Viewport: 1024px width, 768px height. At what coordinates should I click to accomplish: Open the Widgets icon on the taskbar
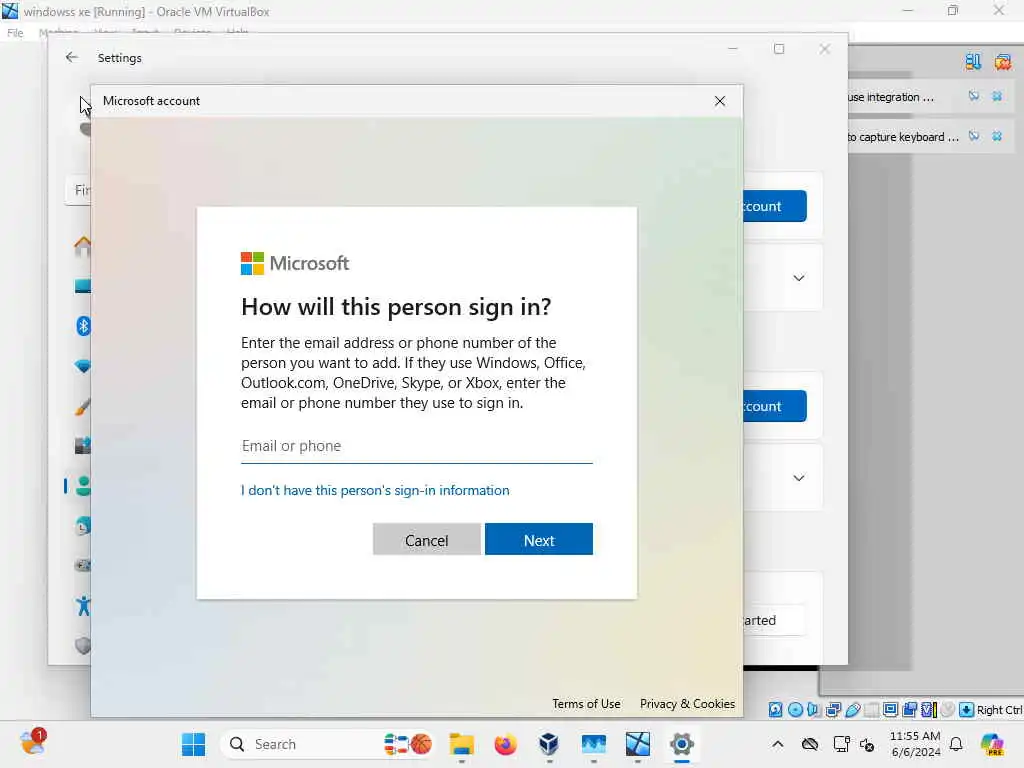(31, 743)
